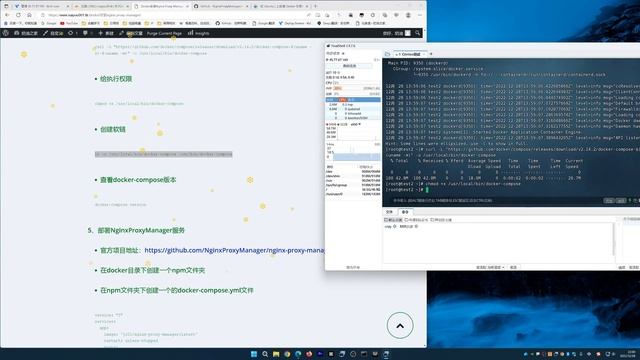Click the 给执行权限 bullet heading
The width and height of the screenshot is (640, 360).
[116, 79]
